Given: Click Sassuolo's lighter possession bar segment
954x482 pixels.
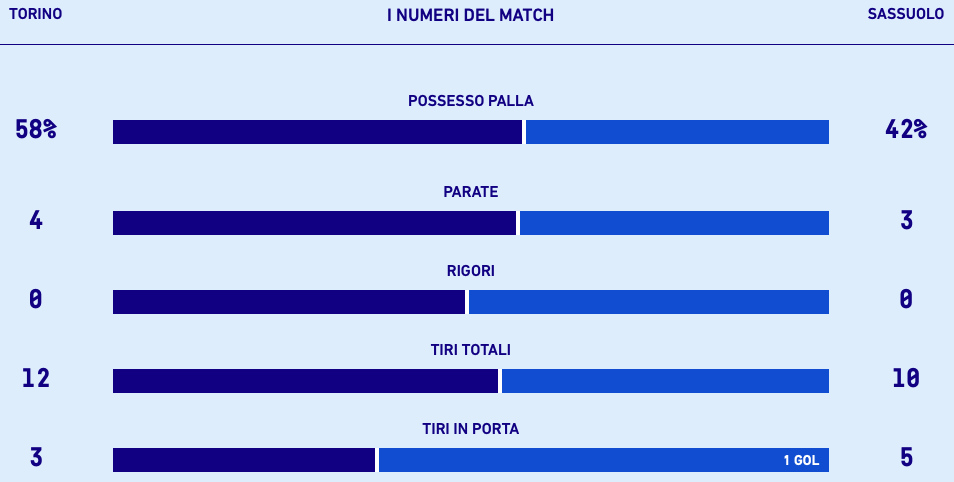Looking at the screenshot, I should tap(677, 132).
